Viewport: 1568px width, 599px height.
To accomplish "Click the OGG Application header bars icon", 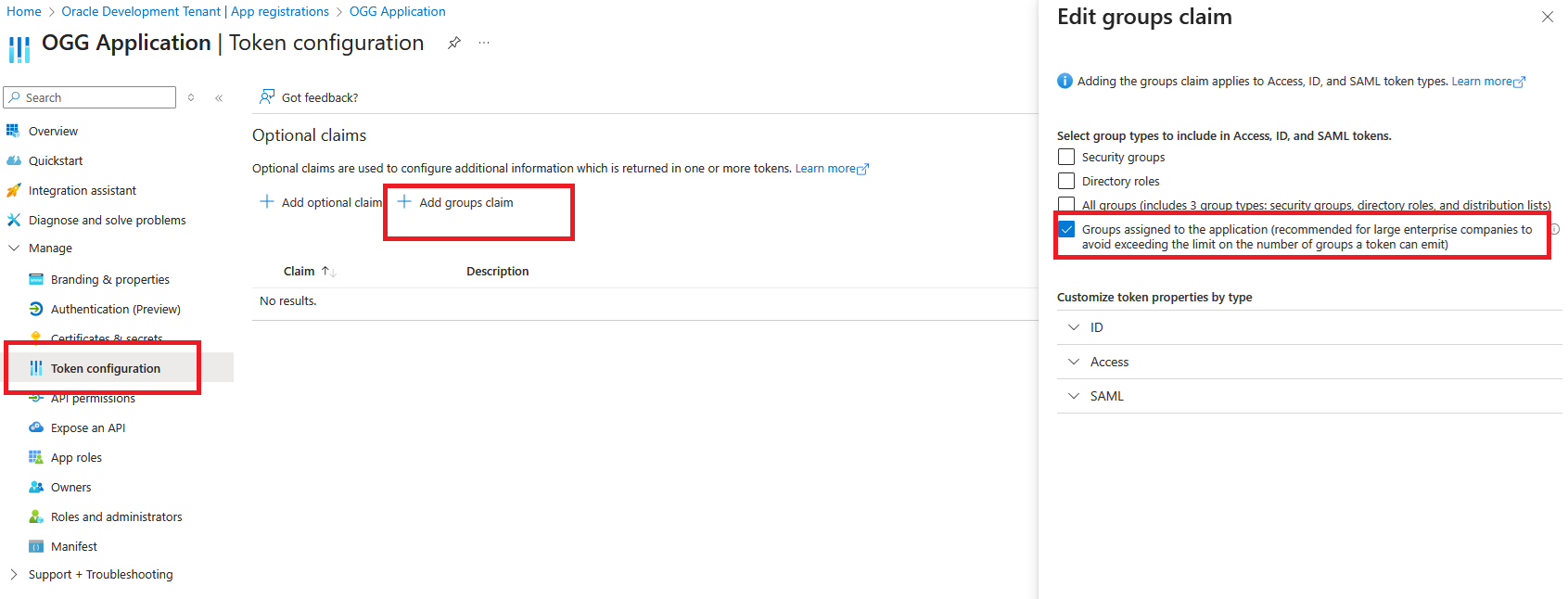I will [19, 48].
